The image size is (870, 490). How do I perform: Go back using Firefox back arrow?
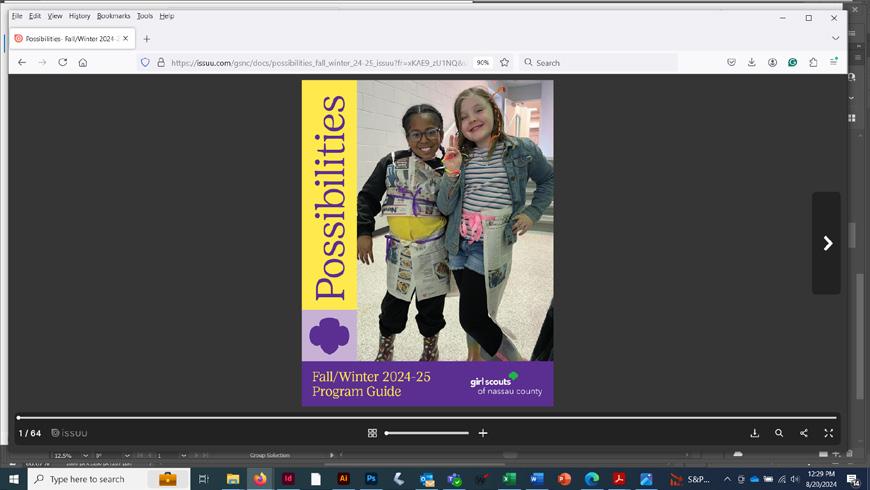[x=22, y=62]
